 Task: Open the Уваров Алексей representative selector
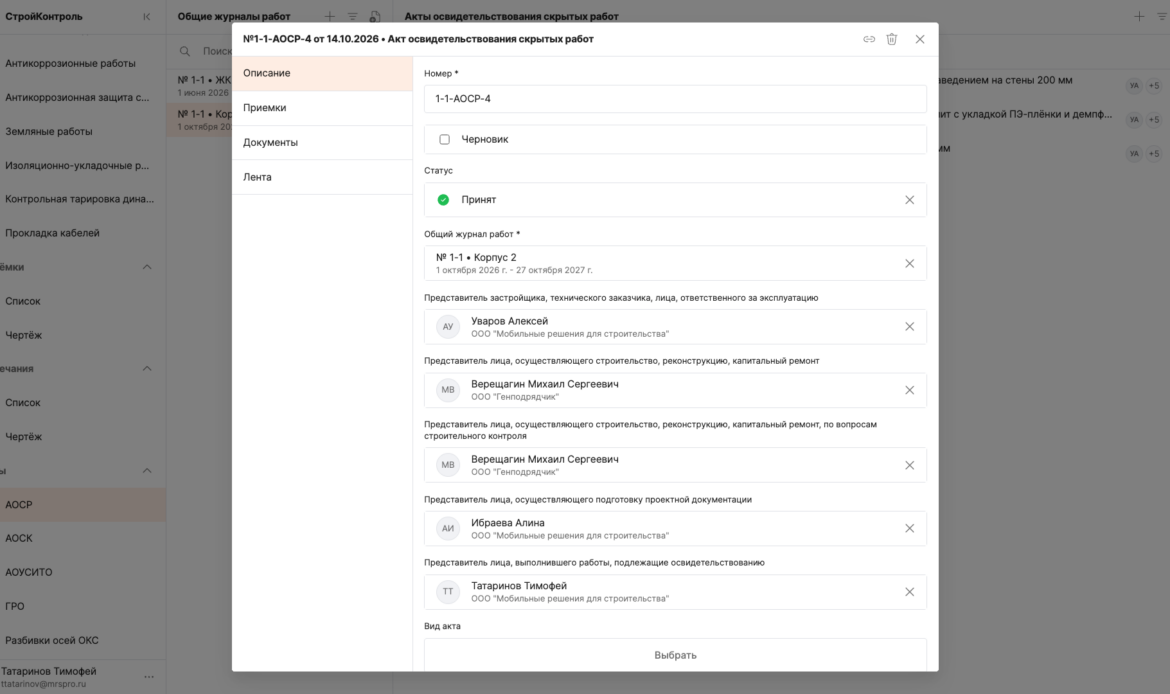point(675,327)
